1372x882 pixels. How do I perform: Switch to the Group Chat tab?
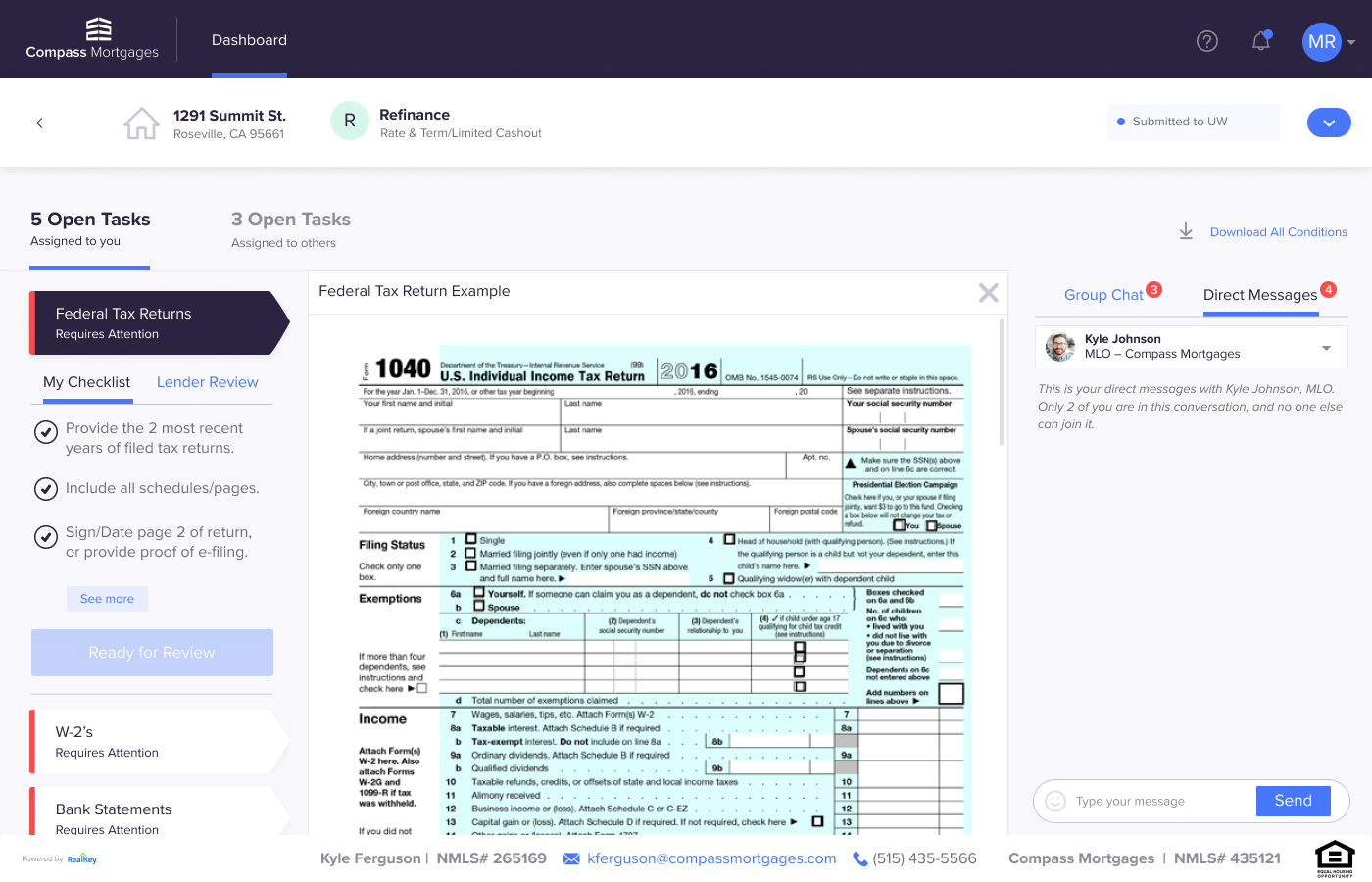tap(1103, 295)
